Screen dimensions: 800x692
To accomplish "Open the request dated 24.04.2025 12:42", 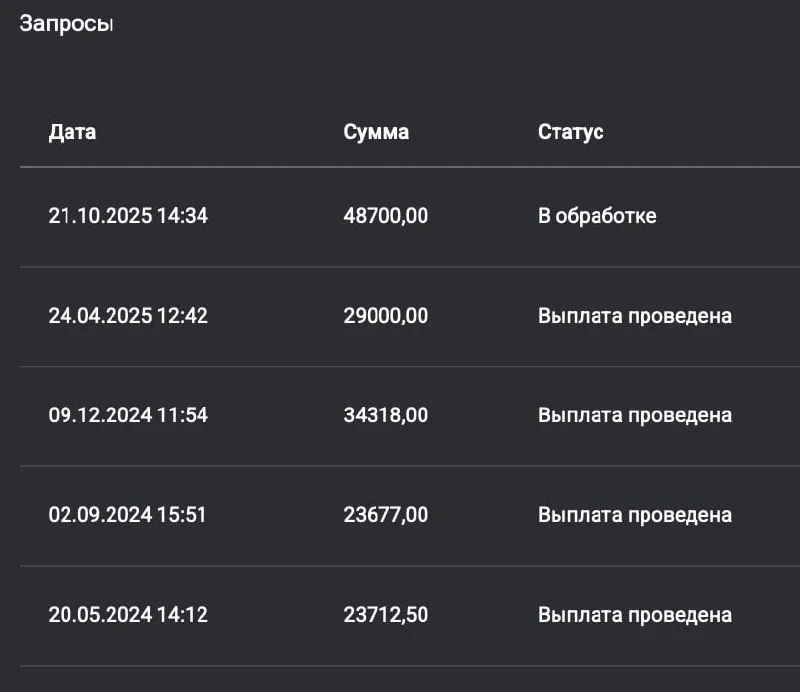I will pyautogui.click(x=128, y=316).
